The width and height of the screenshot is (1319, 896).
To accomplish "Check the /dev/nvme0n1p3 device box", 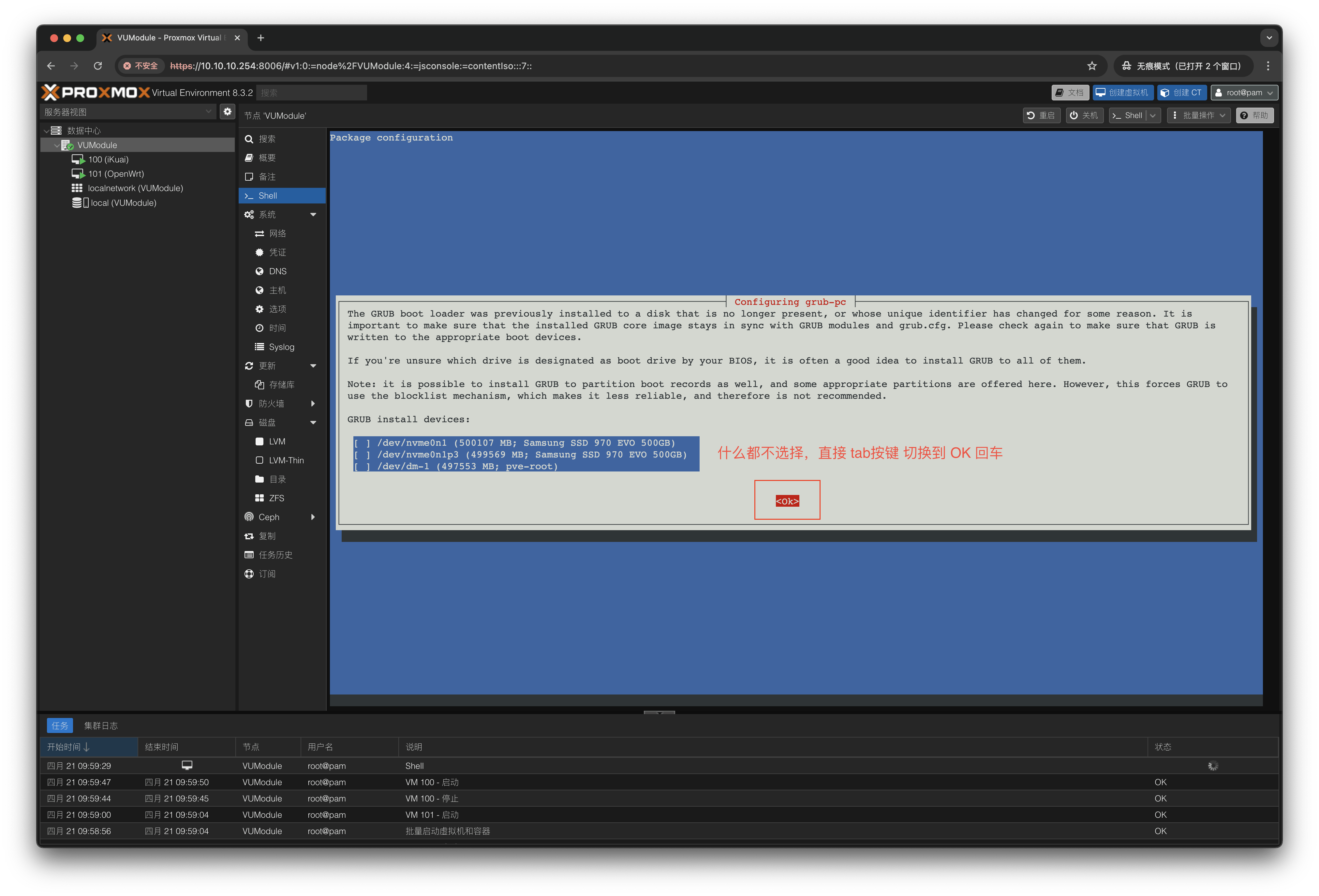I will pos(362,455).
